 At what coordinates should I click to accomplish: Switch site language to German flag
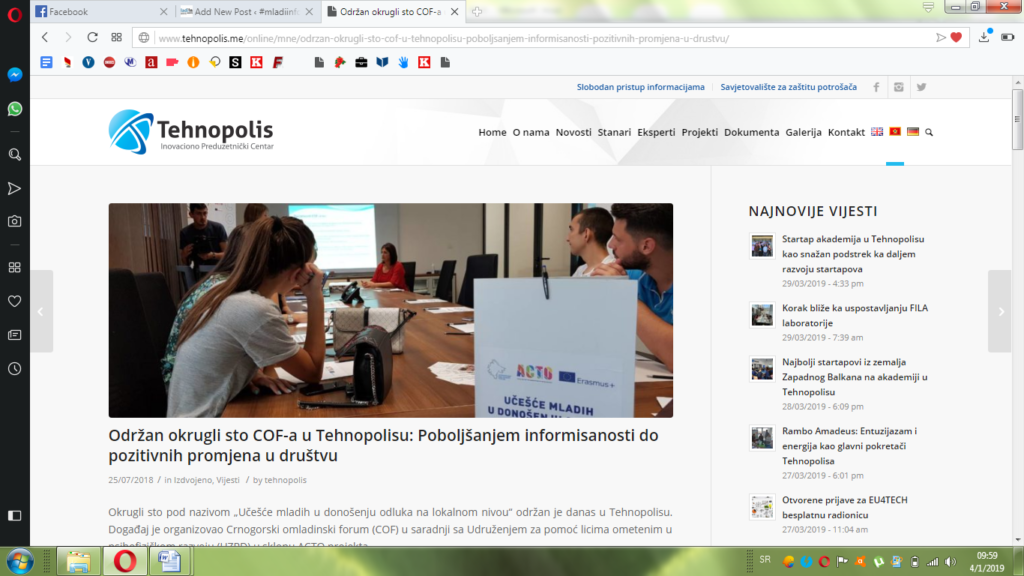(913, 132)
